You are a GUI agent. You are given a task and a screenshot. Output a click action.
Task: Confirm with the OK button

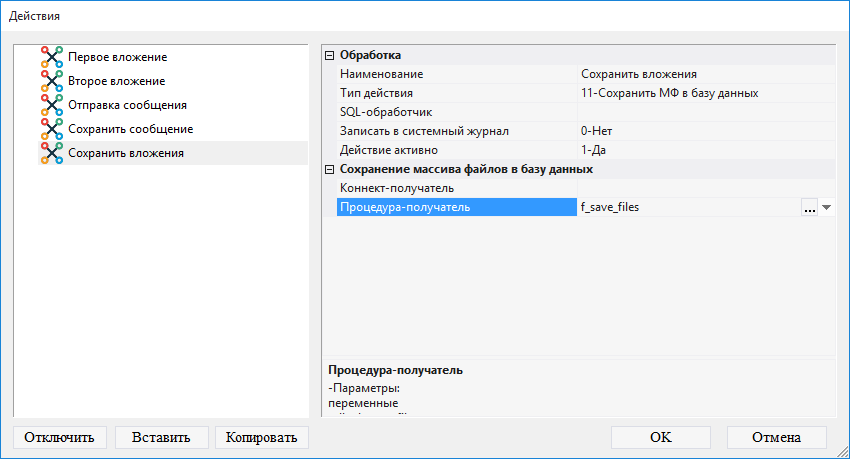tap(660, 437)
